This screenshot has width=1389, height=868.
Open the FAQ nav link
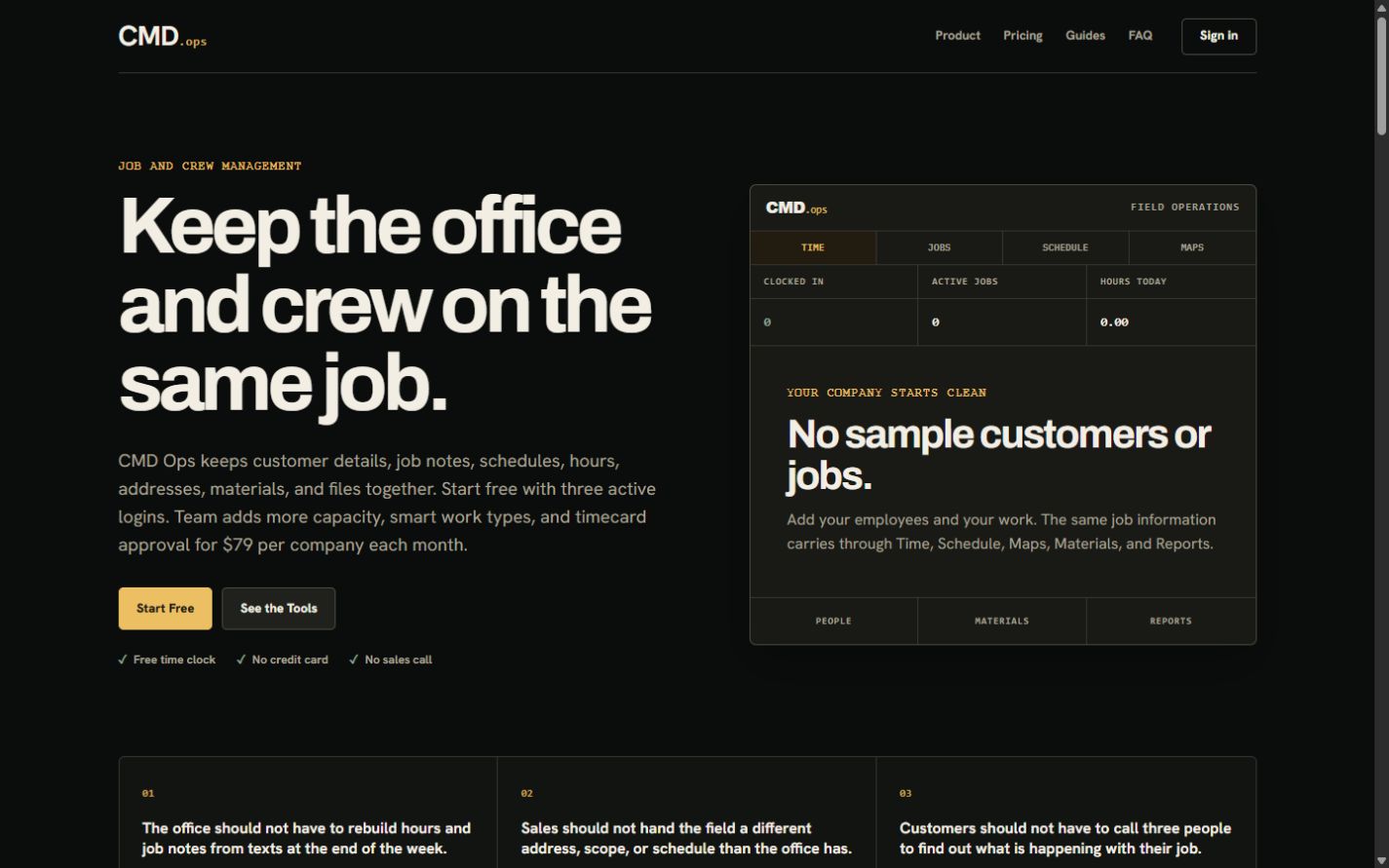coord(1139,35)
